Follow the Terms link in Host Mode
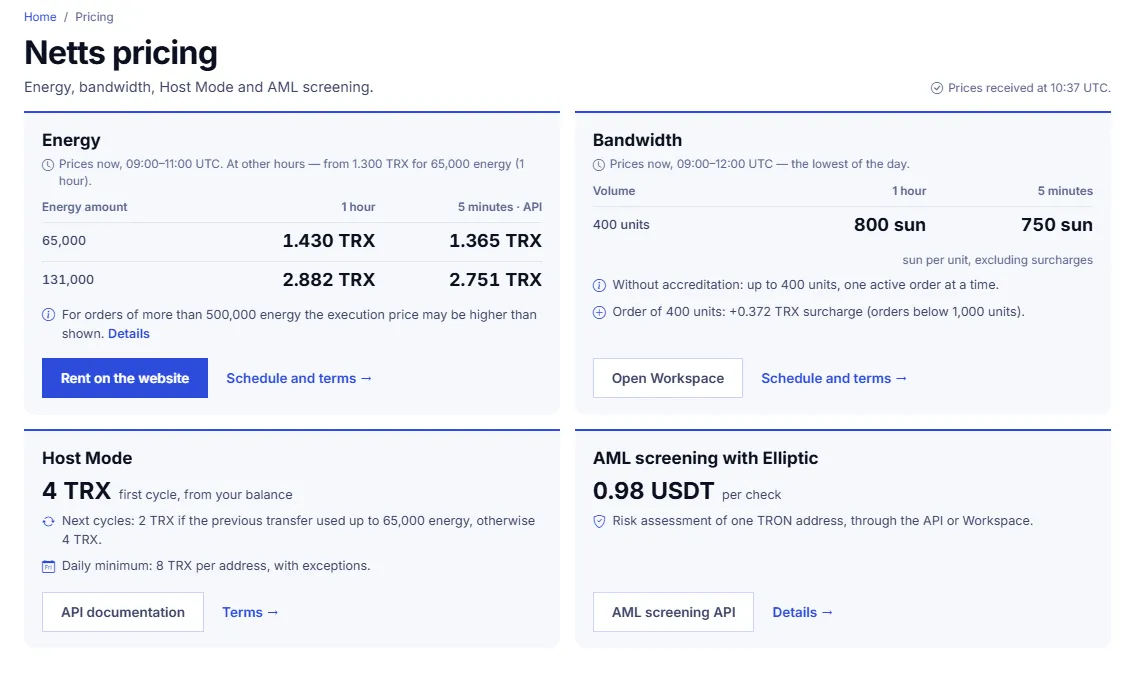The width and height of the screenshot is (1134, 676). point(250,612)
